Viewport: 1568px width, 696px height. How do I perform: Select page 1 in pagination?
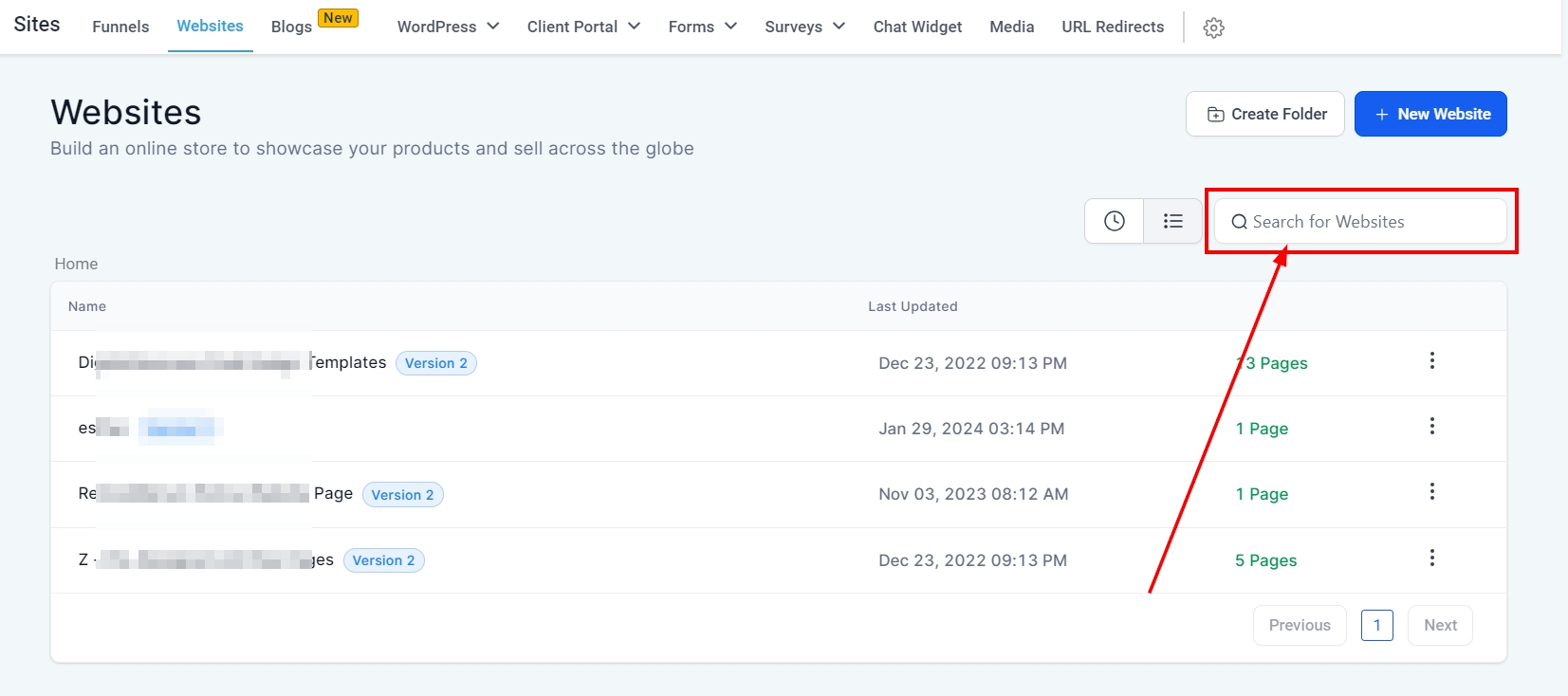pos(1376,626)
